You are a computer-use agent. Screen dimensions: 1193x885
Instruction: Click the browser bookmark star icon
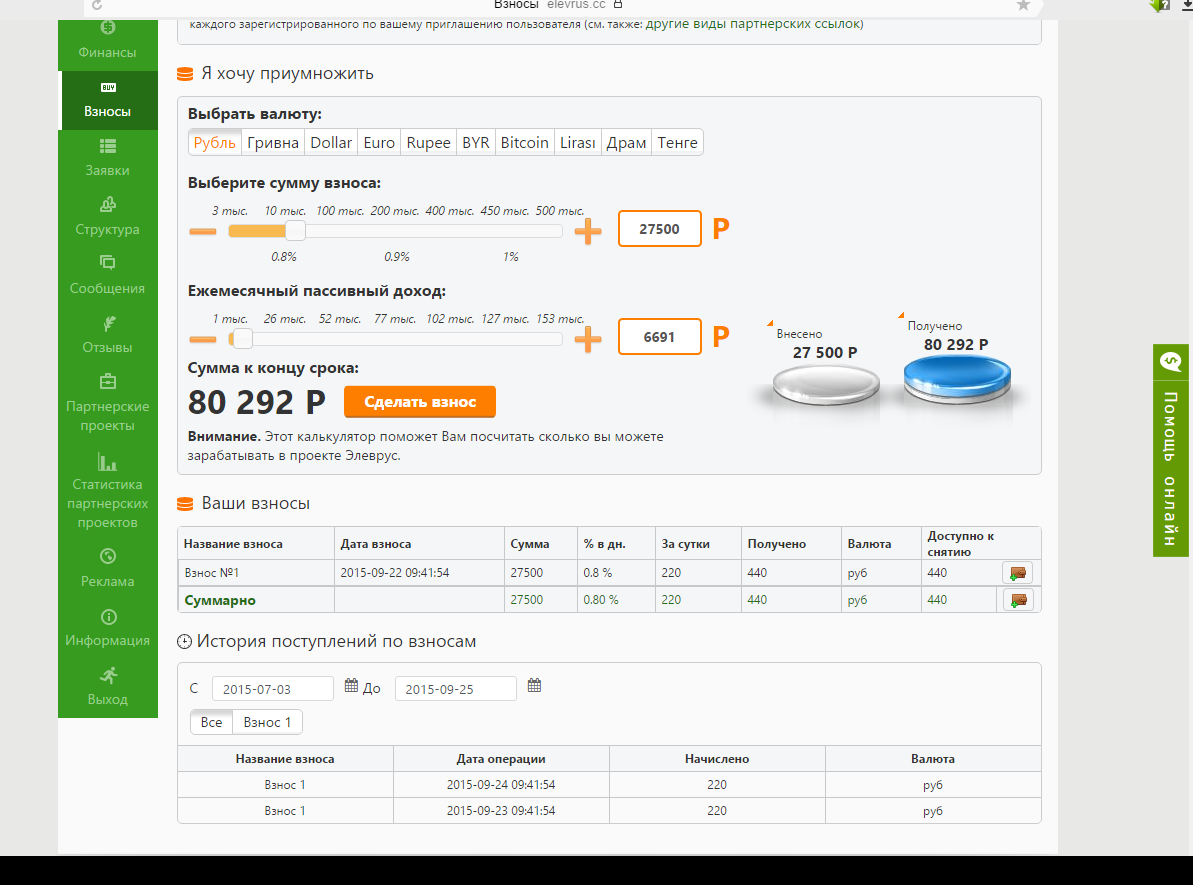coord(1023,5)
